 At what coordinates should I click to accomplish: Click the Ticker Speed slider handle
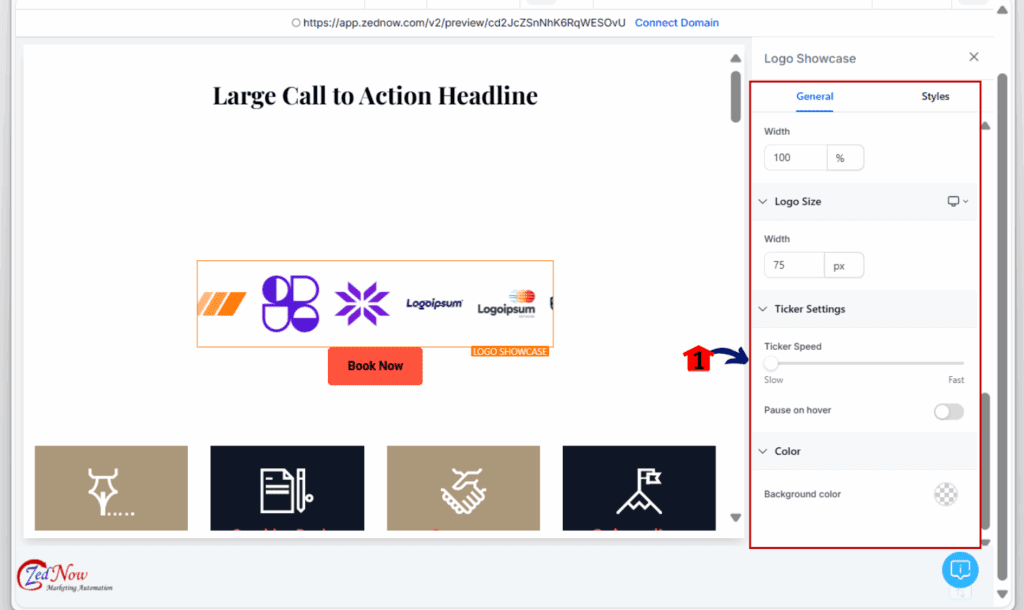pyautogui.click(x=771, y=363)
